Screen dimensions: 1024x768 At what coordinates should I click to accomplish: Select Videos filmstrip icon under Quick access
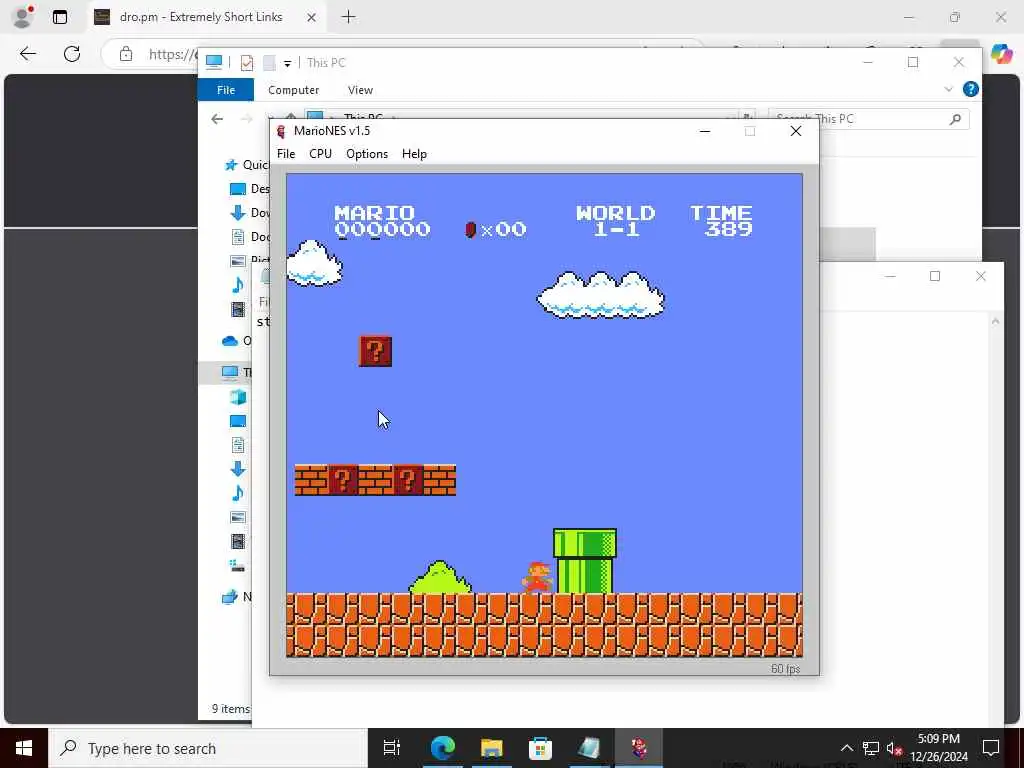click(238, 309)
